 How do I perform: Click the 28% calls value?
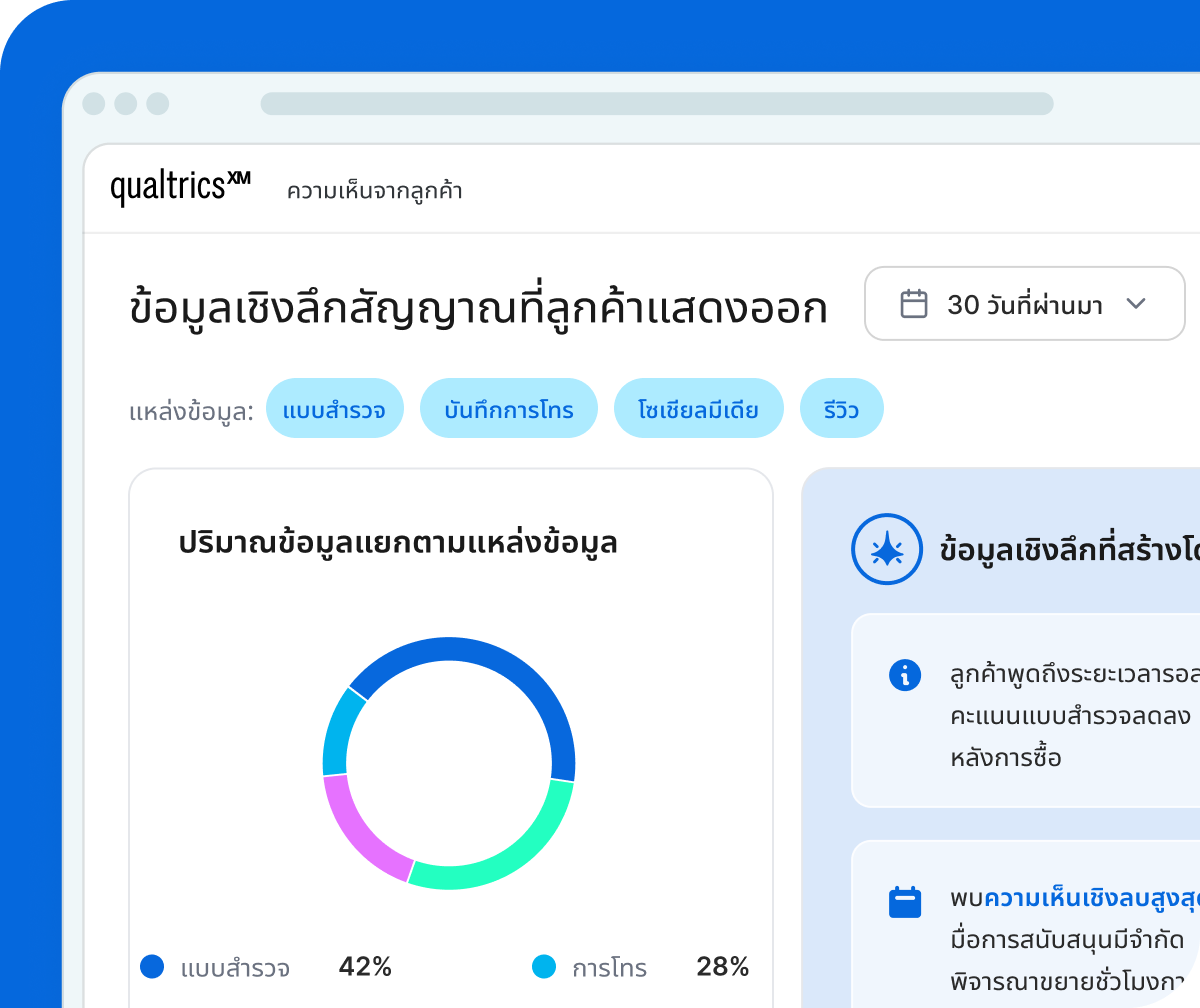coord(722,966)
